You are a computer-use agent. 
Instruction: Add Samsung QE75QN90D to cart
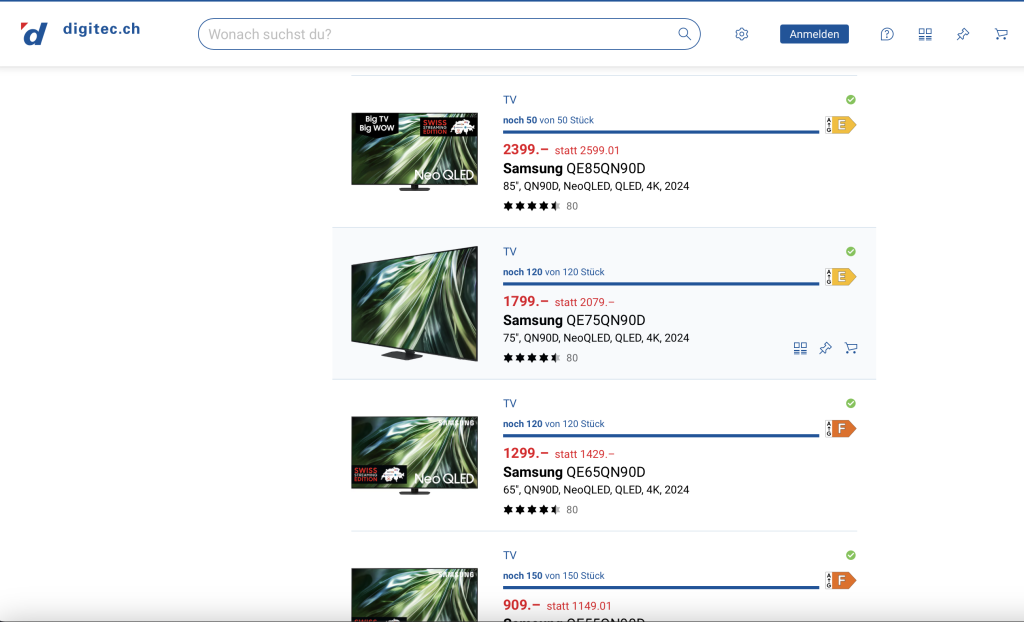click(x=851, y=348)
